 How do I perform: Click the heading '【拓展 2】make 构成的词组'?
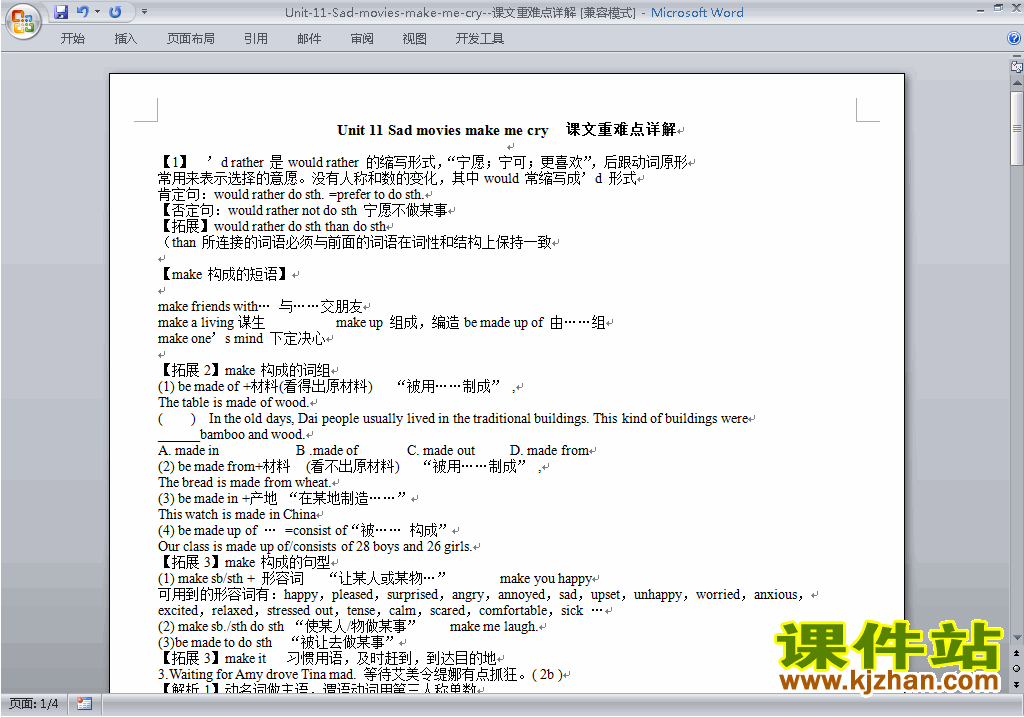pos(244,370)
